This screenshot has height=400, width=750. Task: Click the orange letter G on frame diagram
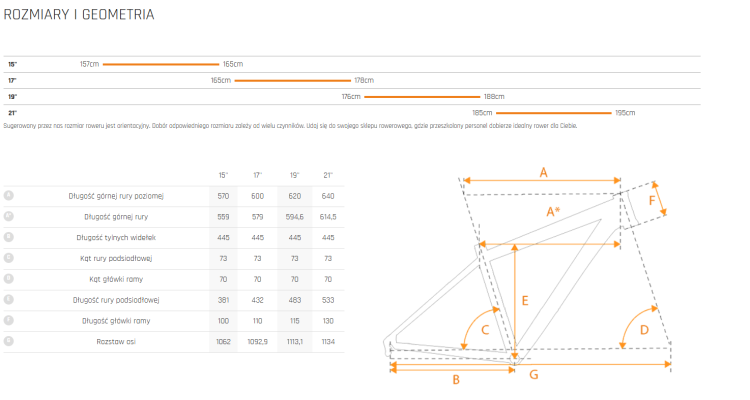[534, 375]
